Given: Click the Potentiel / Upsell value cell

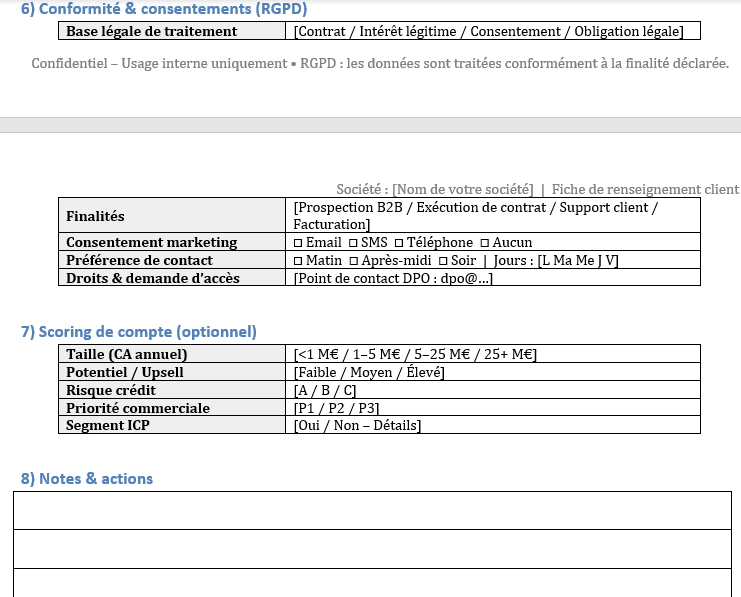Looking at the screenshot, I should tap(369, 373).
